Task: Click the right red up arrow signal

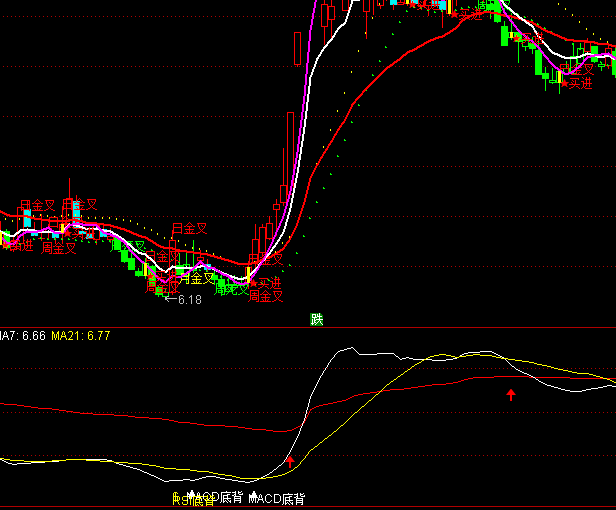Action: (511, 395)
